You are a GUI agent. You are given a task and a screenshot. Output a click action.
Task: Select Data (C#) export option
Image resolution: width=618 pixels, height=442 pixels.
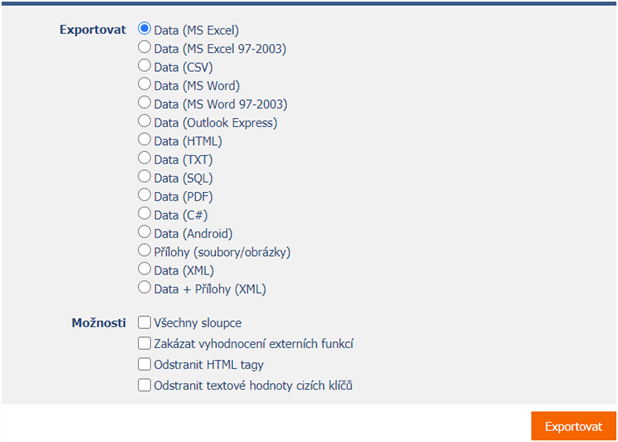pos(144,214)
